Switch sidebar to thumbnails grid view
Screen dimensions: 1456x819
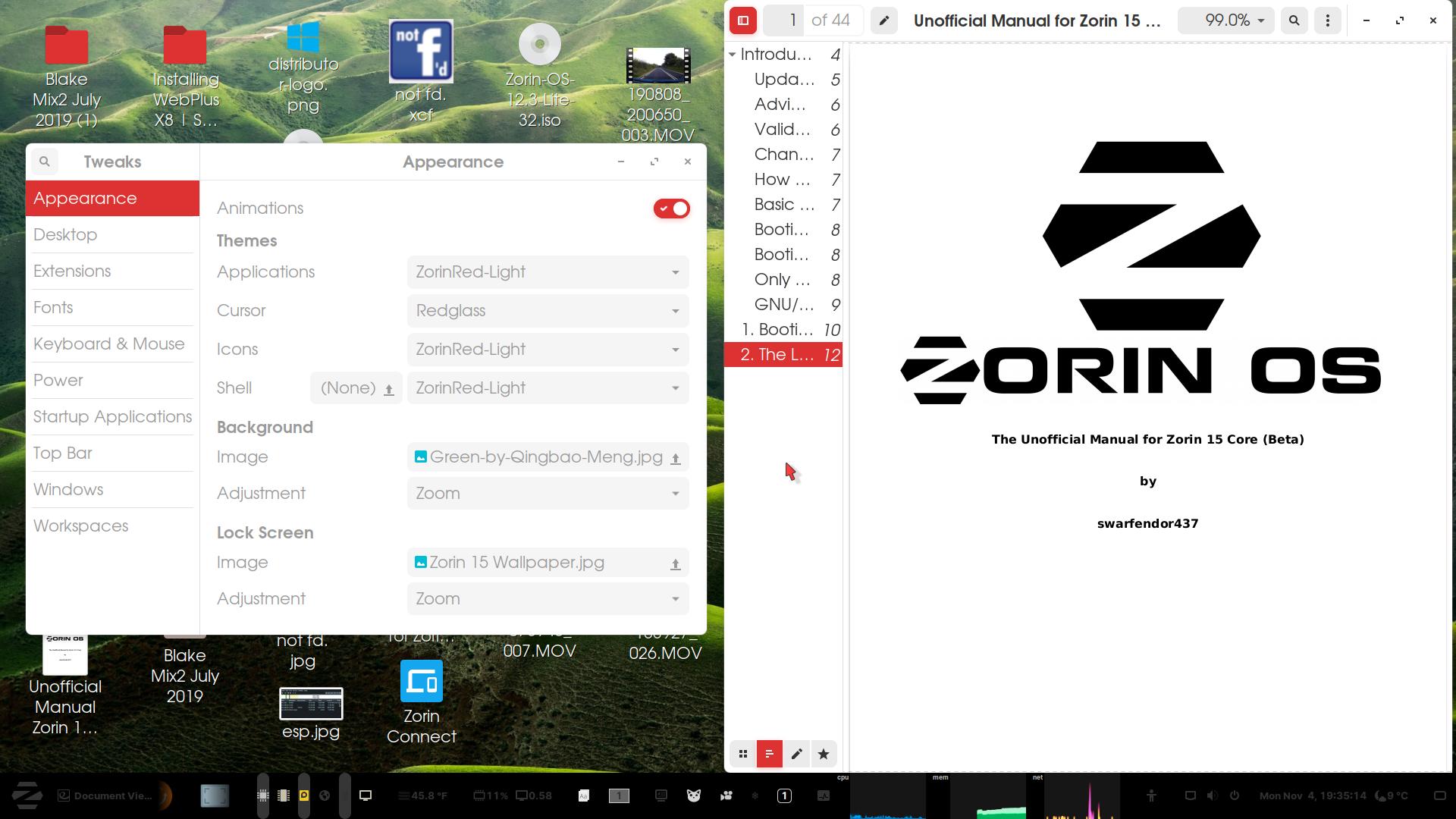tap(743, 754)
